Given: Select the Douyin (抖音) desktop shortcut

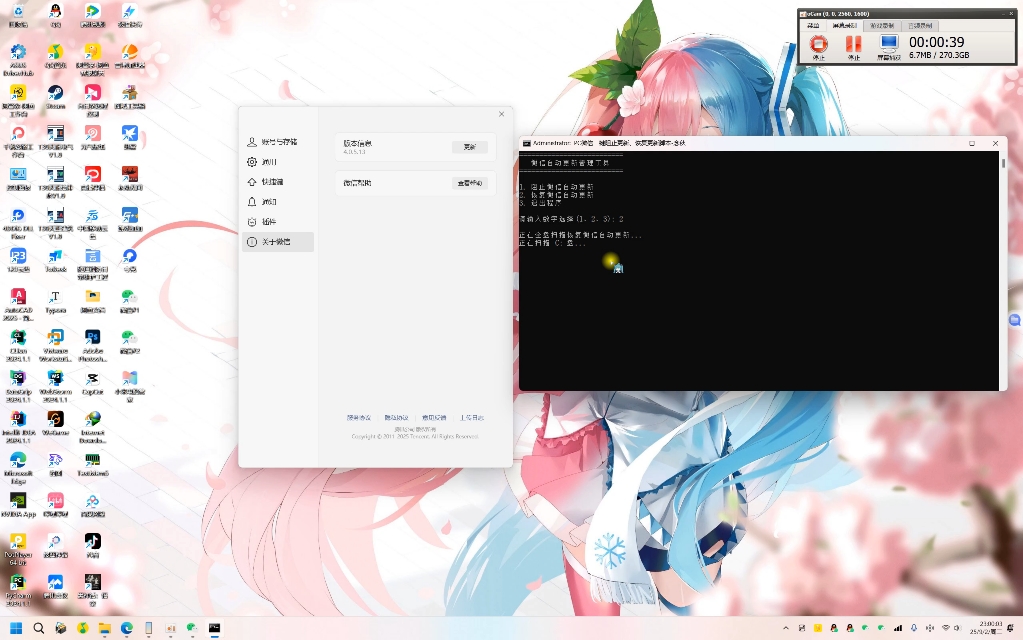Looking at the screenshot, I should (93, 546).
